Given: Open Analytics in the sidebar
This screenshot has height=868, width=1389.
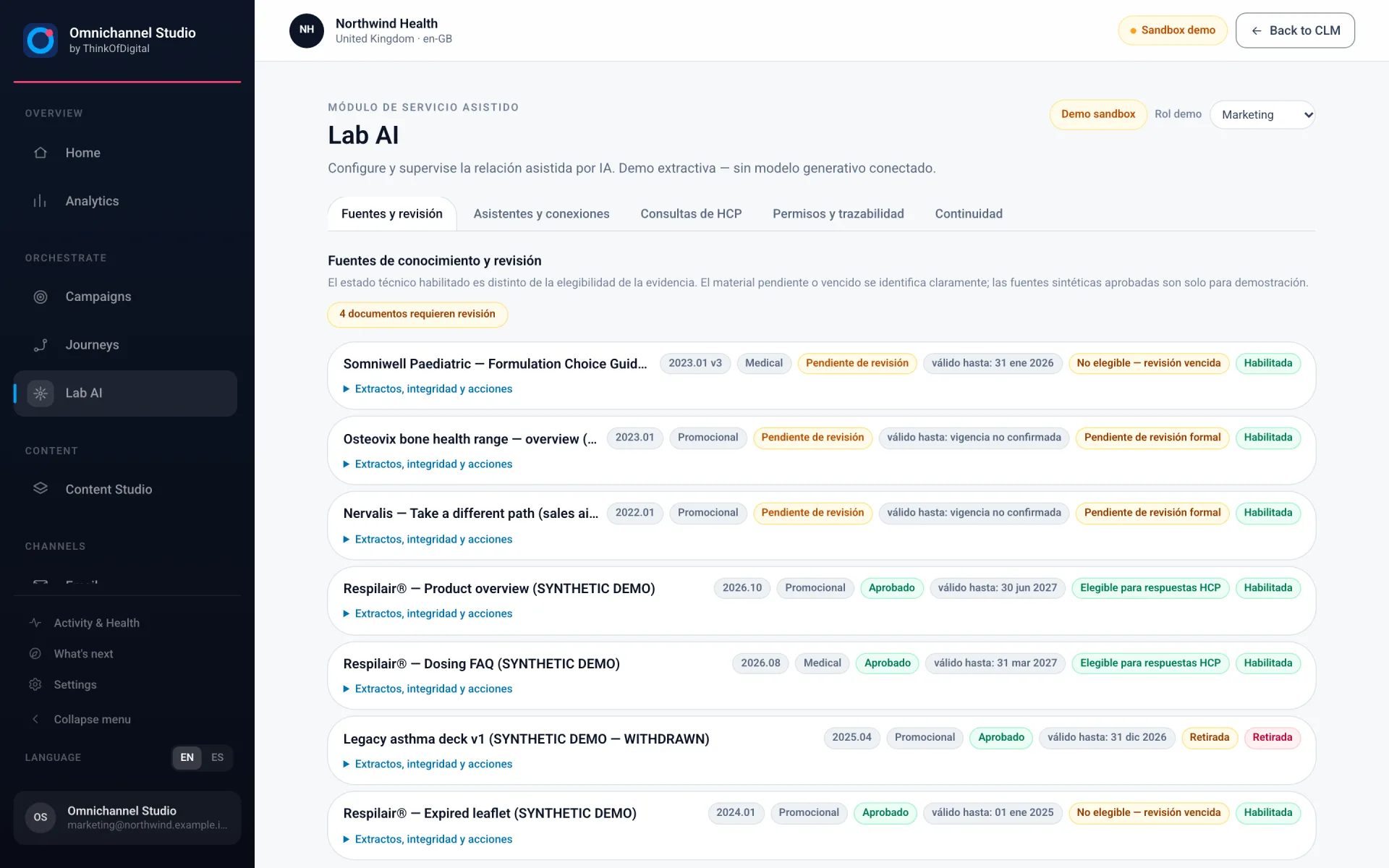Looking at the screenshot, I should point(125,201).
